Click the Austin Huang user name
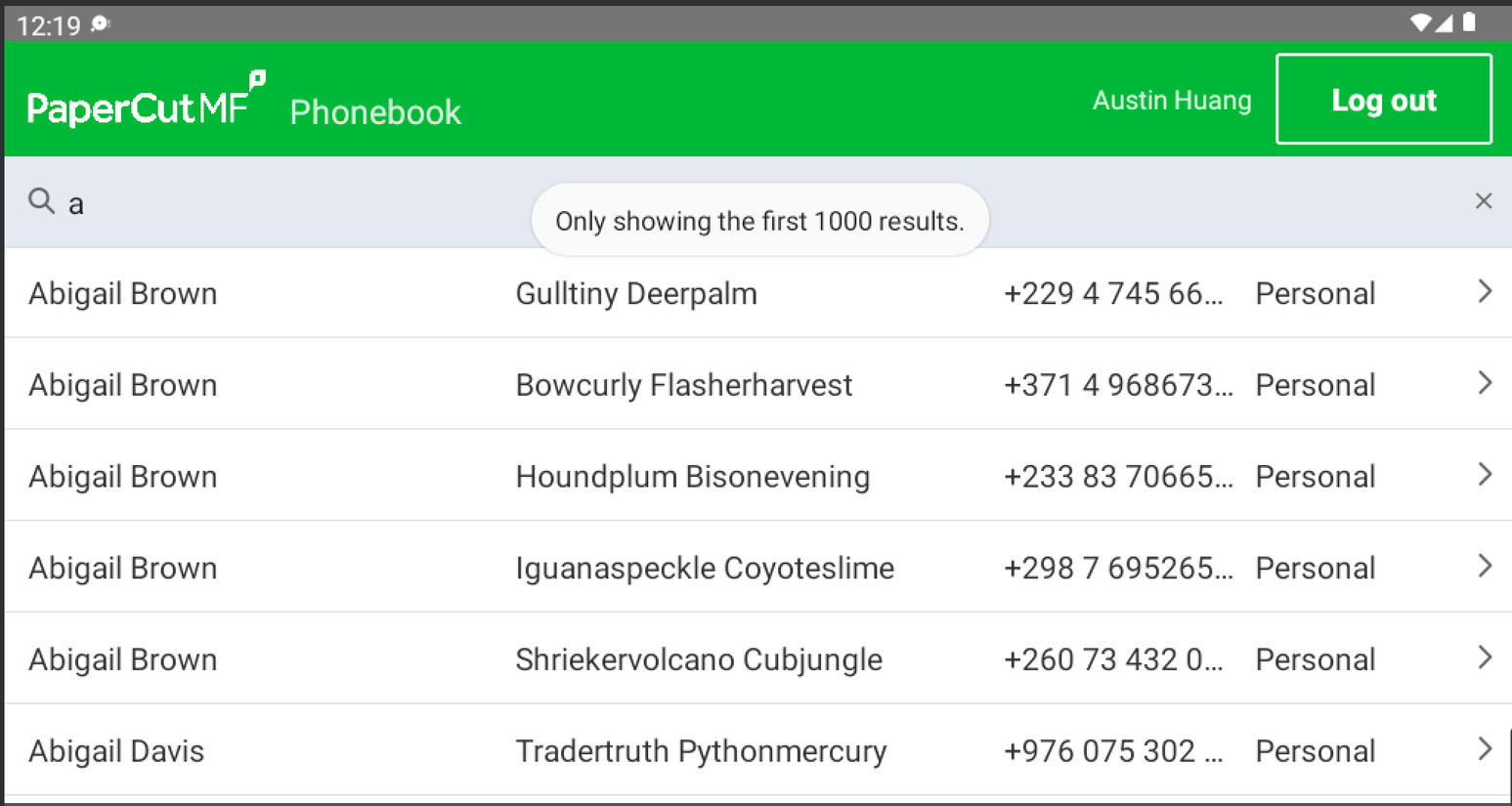The image size is (1512, 806). pos(1172,100)
